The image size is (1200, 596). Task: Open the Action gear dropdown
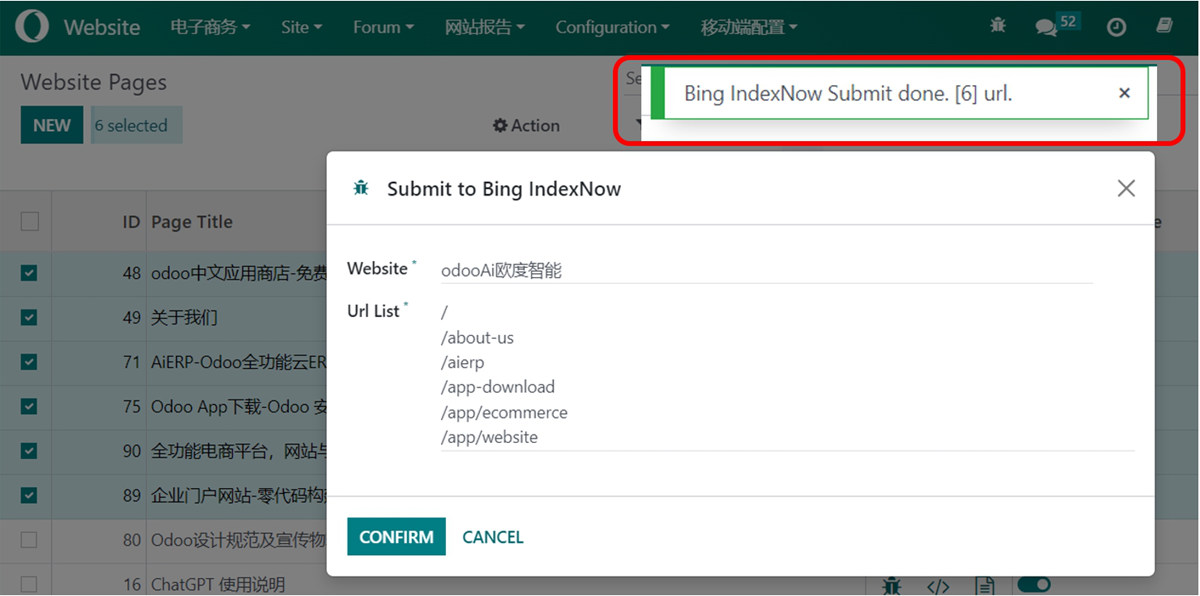pos(526,125)
